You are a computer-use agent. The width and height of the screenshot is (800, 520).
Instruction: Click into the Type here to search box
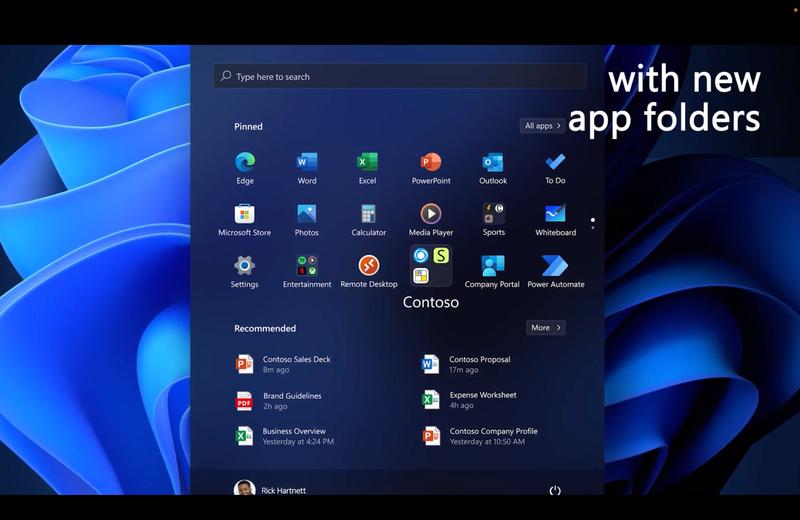point(399,77)
